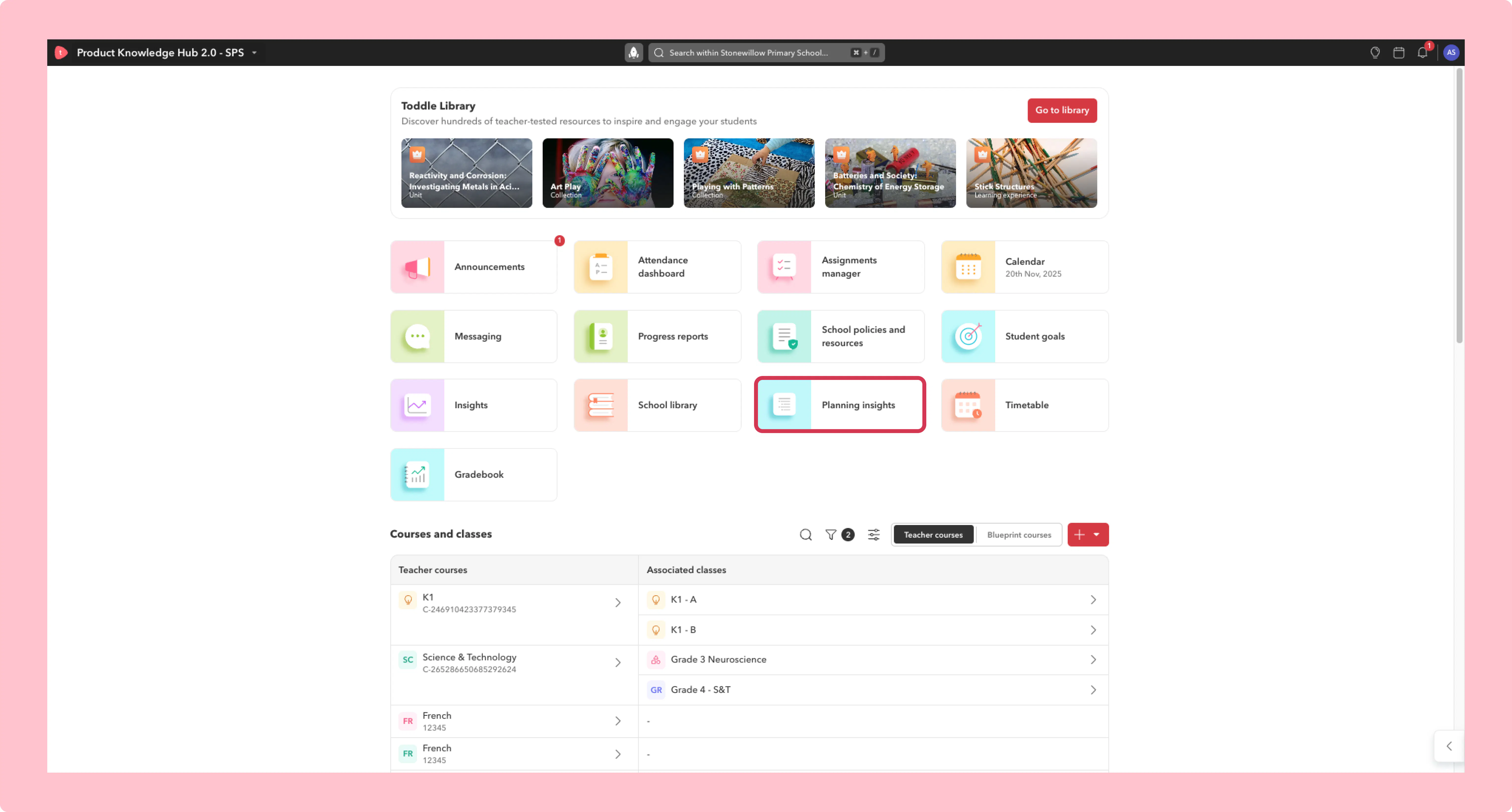Click the 'Grade 4 - S&T' class name
This screenshot has height=812, width=1512.
tap(701, 690)
